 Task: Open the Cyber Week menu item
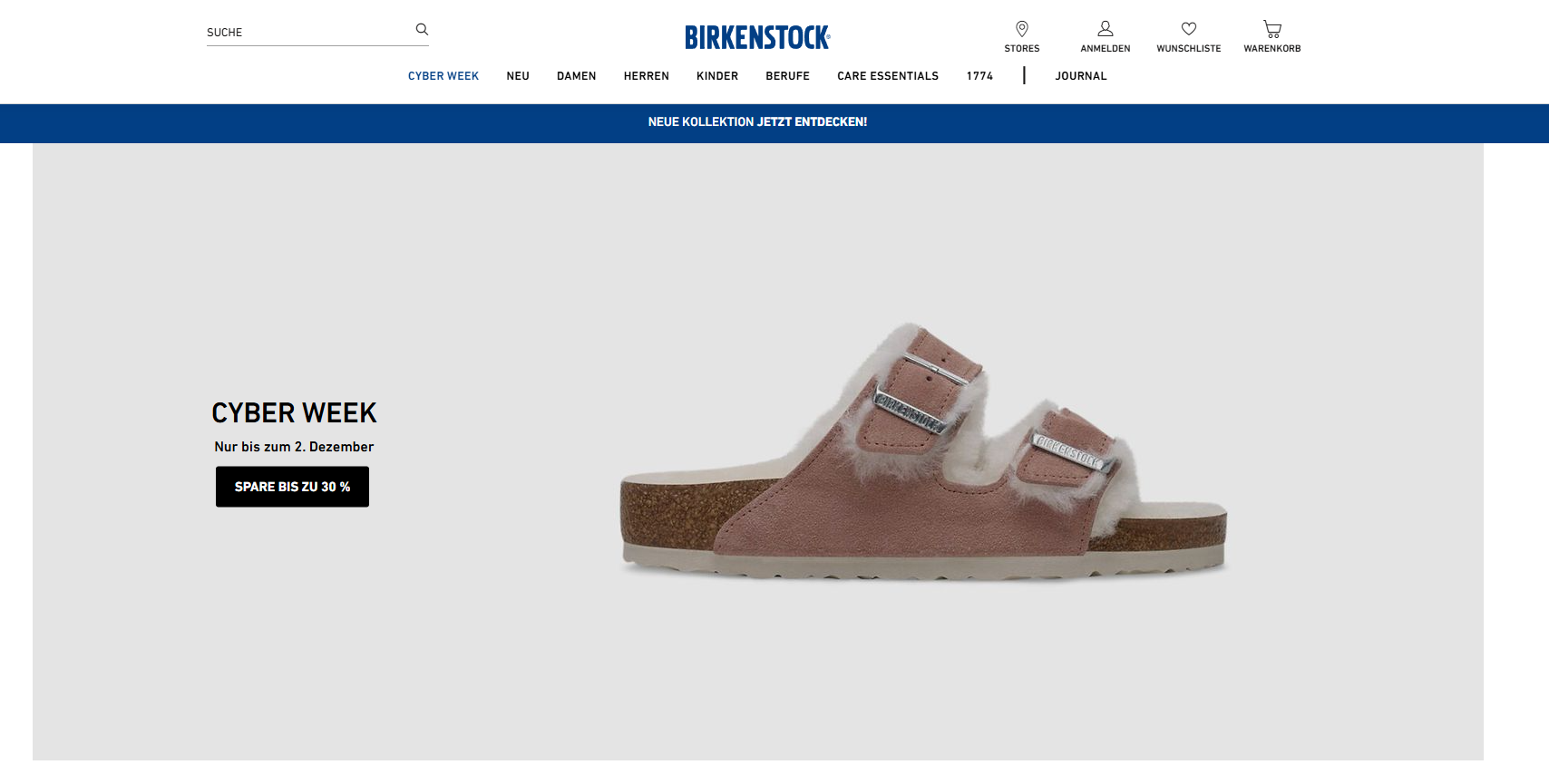pyautogui.click(x=443, y=76)
